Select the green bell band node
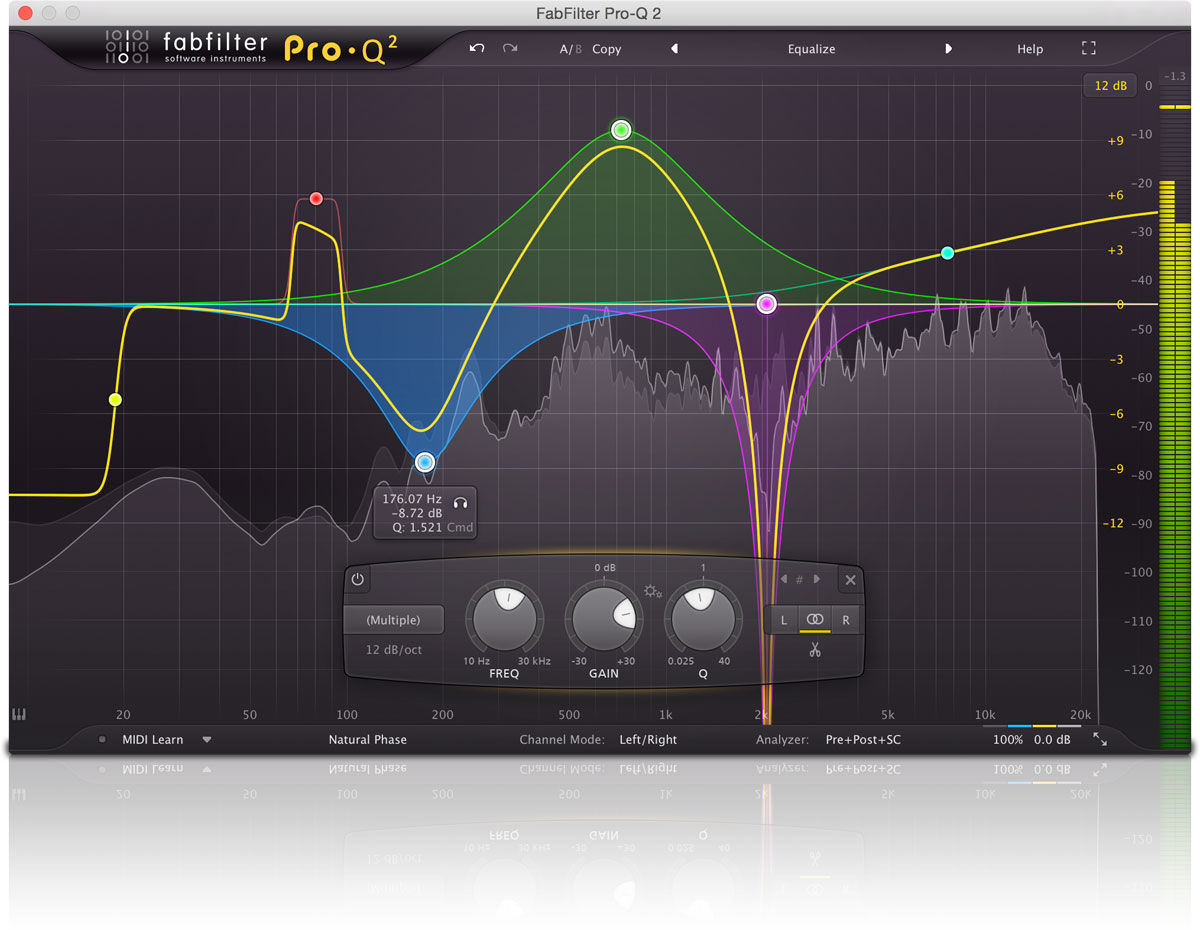1200x930 pixels. coord(621,129)
